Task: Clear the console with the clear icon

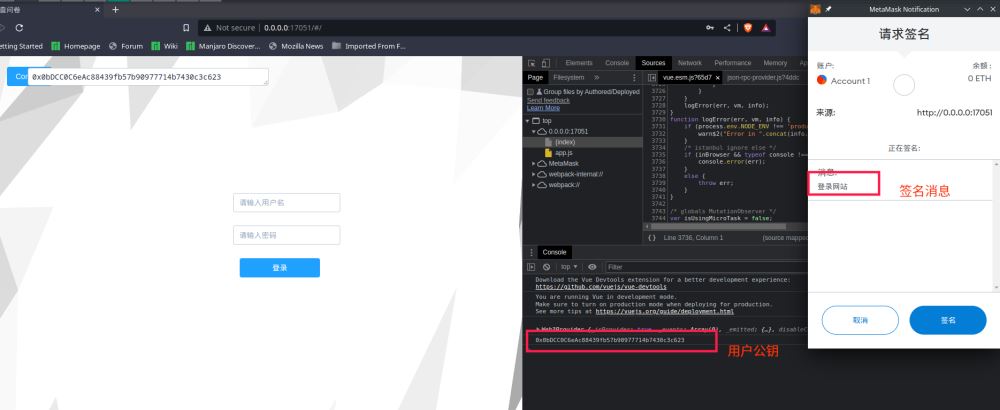Action: point(546,267)
